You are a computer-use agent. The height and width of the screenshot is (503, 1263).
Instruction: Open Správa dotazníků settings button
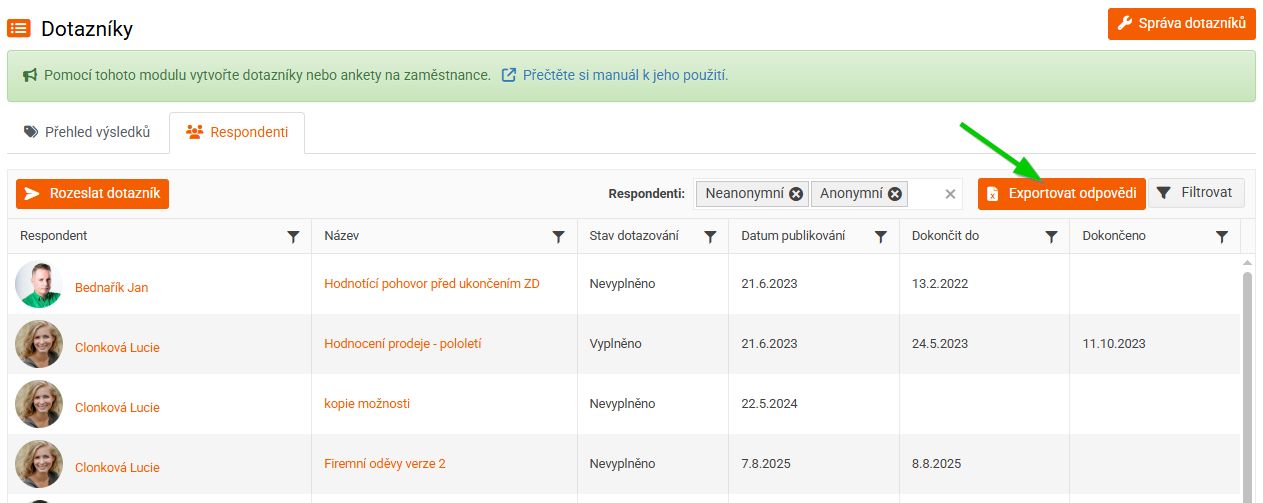click(1181, 23)
